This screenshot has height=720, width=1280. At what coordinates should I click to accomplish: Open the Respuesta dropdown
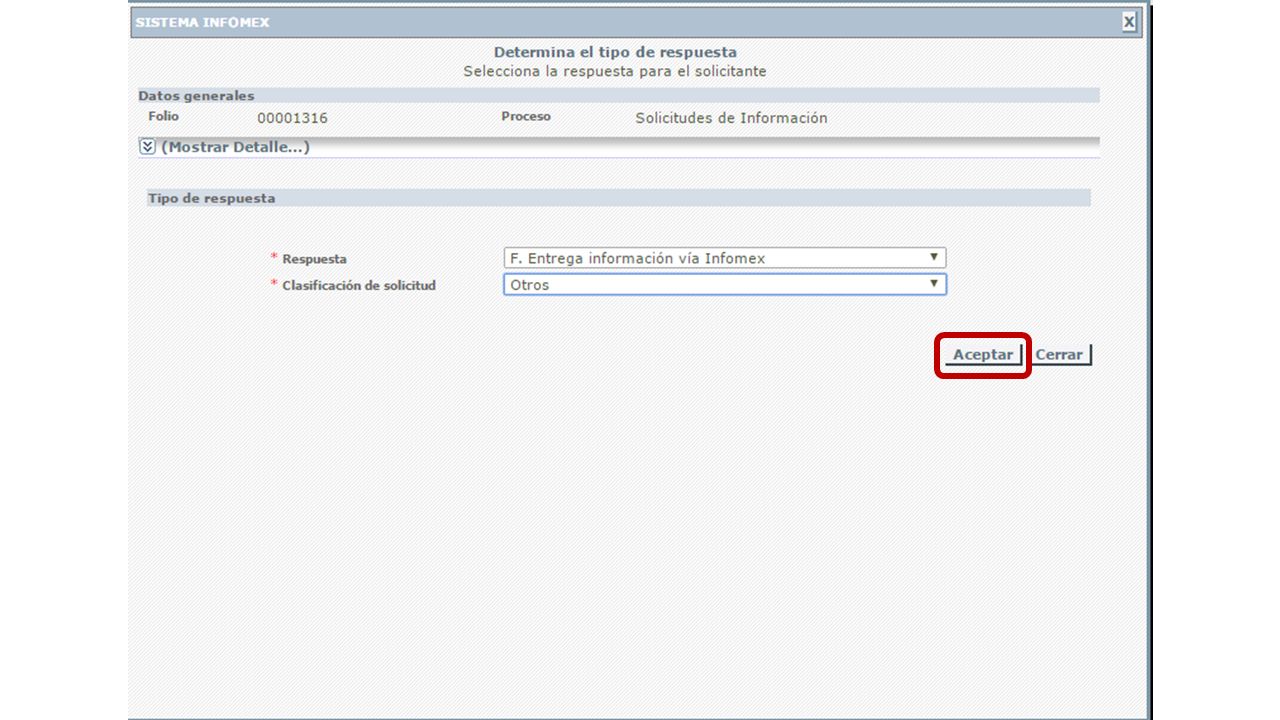tap(725, 258)
